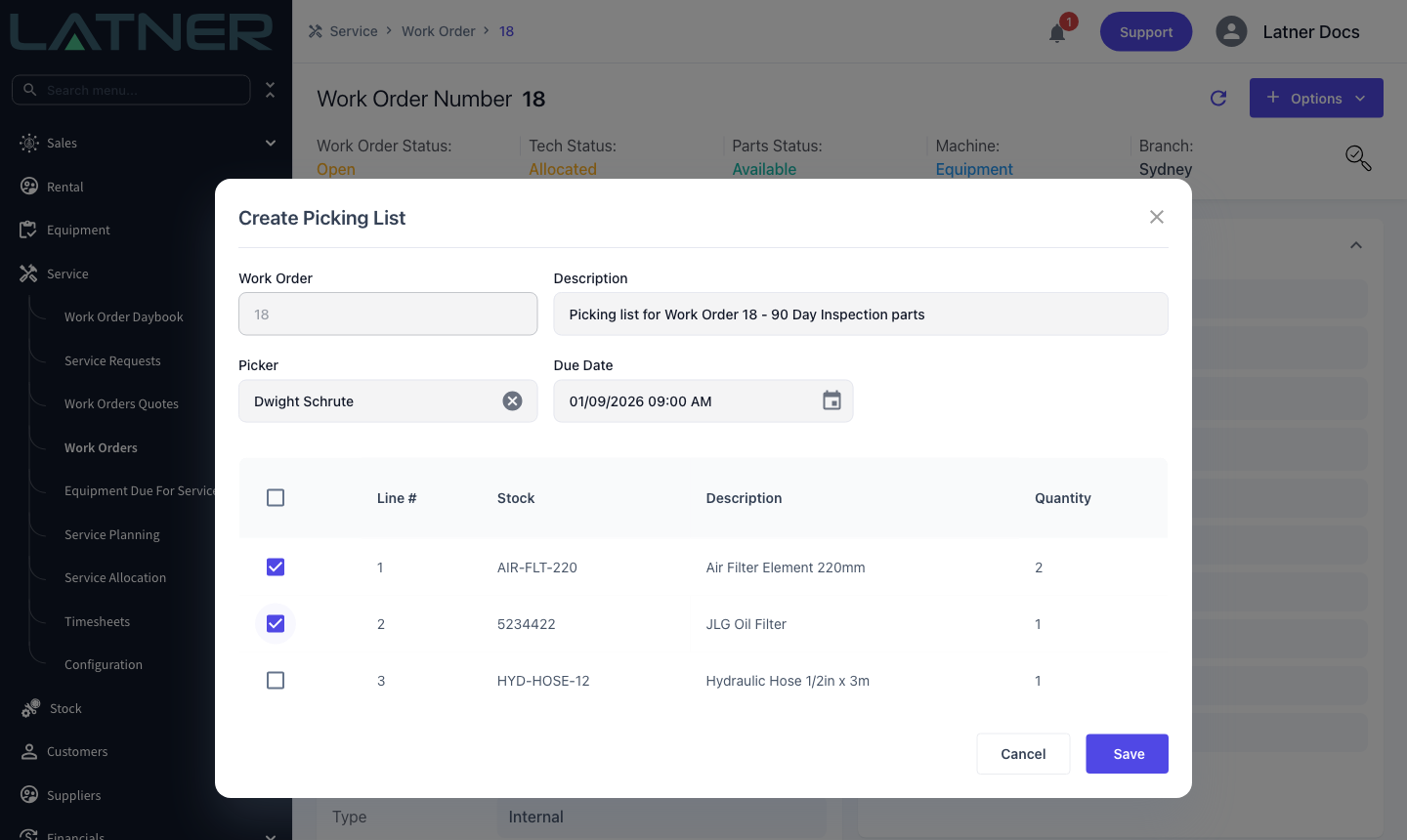1407x840 pixels.
Task: Click the Available parts status
Action: click(x=764, y=169)
